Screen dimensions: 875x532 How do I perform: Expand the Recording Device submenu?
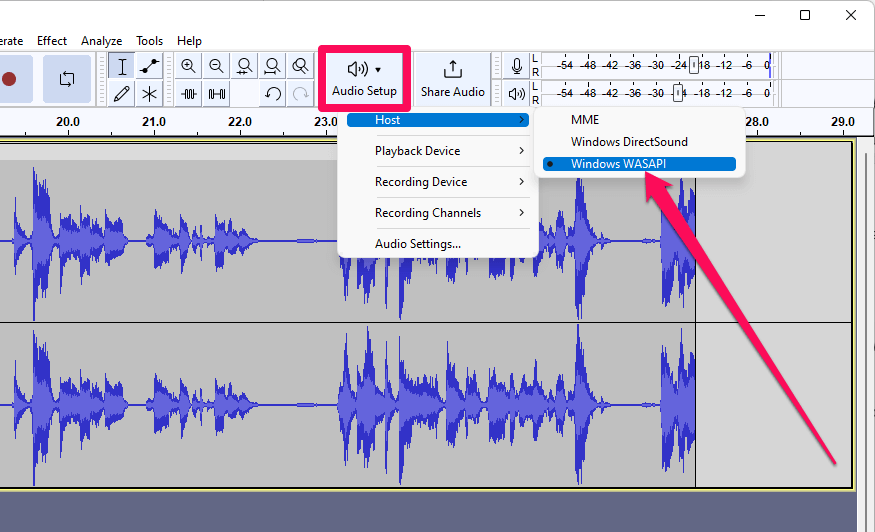click(438, 182)
